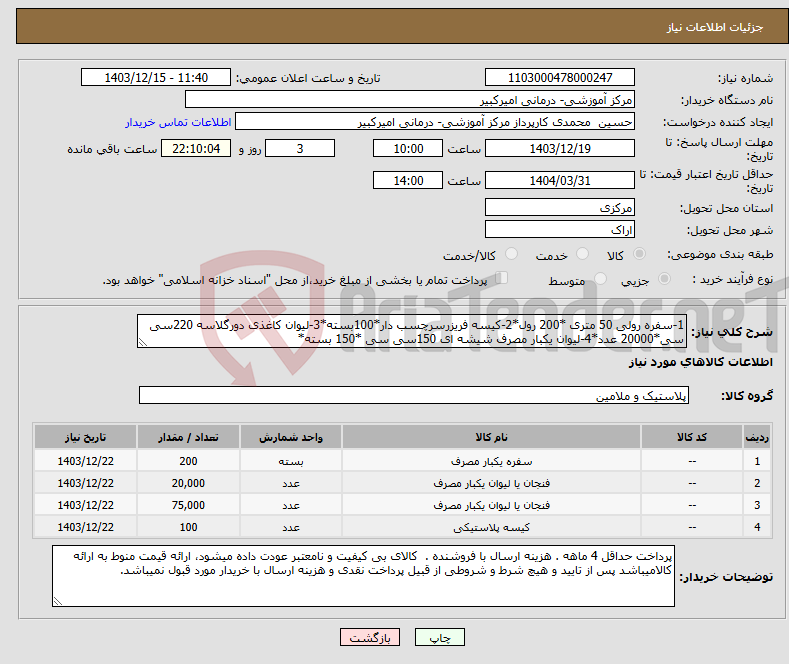Click the response deadline date 1403/12/19

560,148
